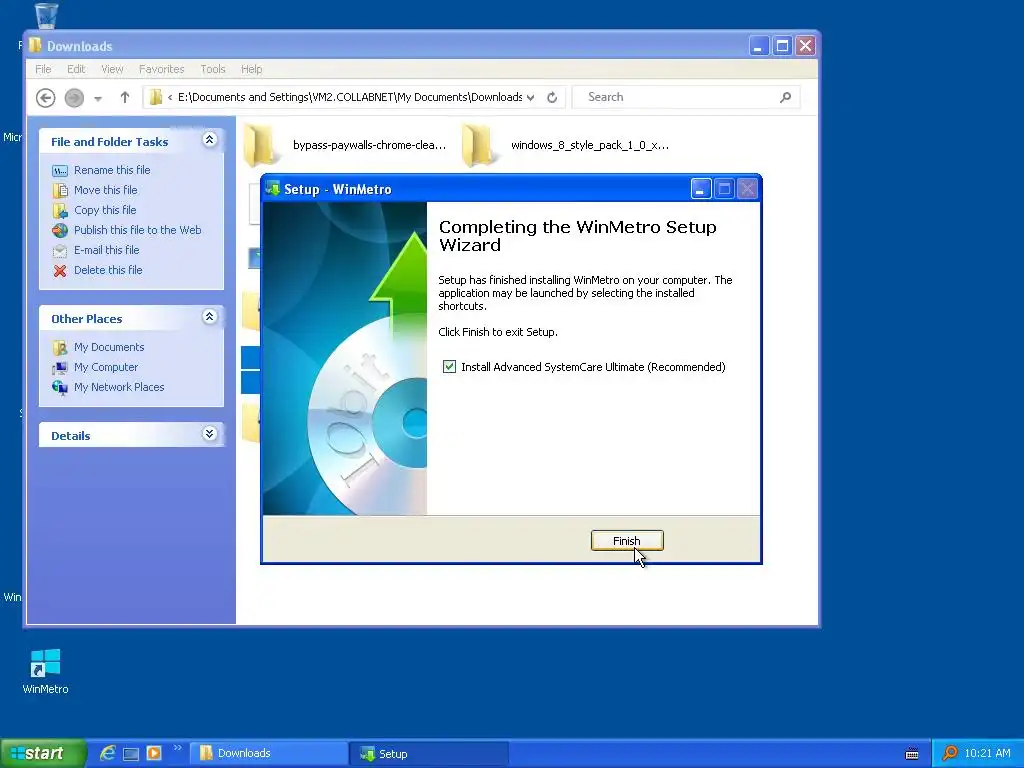Click the Start button on taskbar

tap(43, 753)
